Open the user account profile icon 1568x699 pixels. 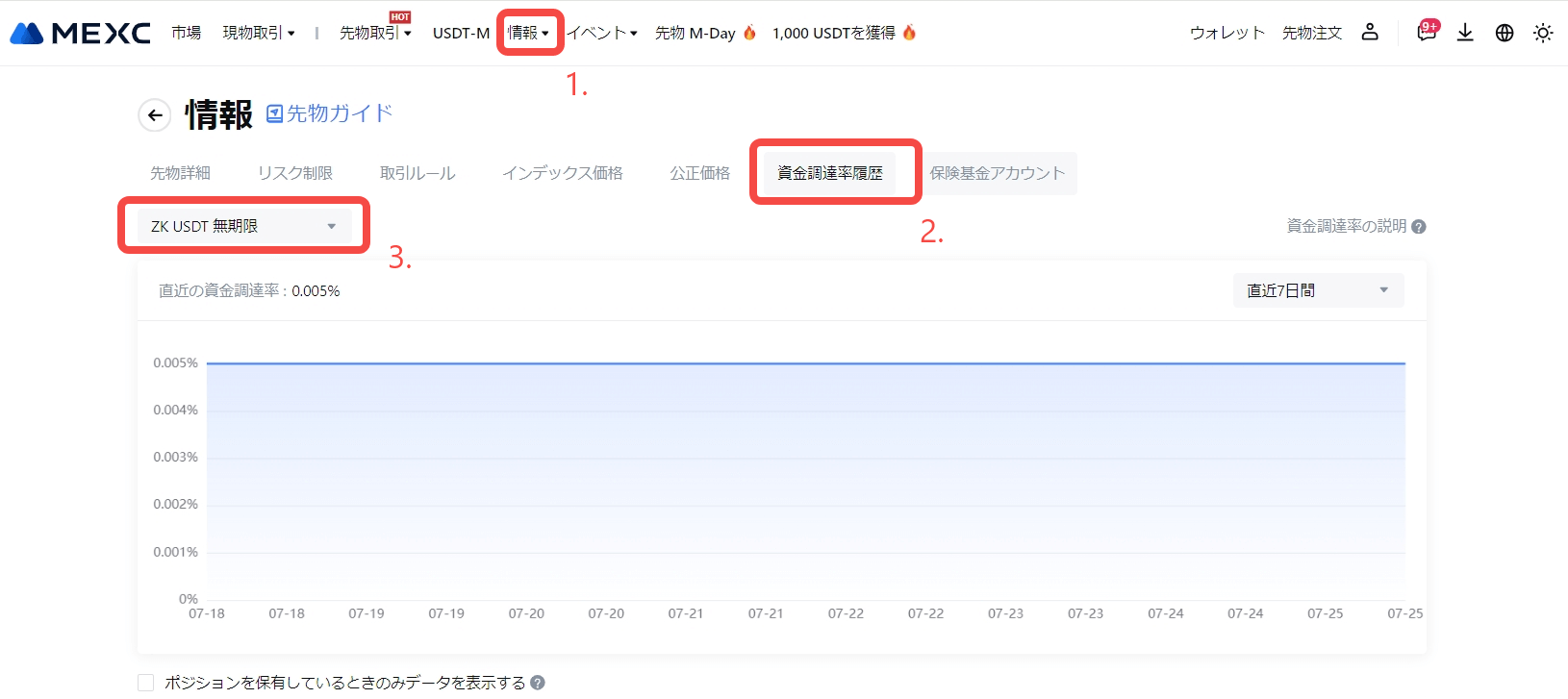[x=1370, y=32]
